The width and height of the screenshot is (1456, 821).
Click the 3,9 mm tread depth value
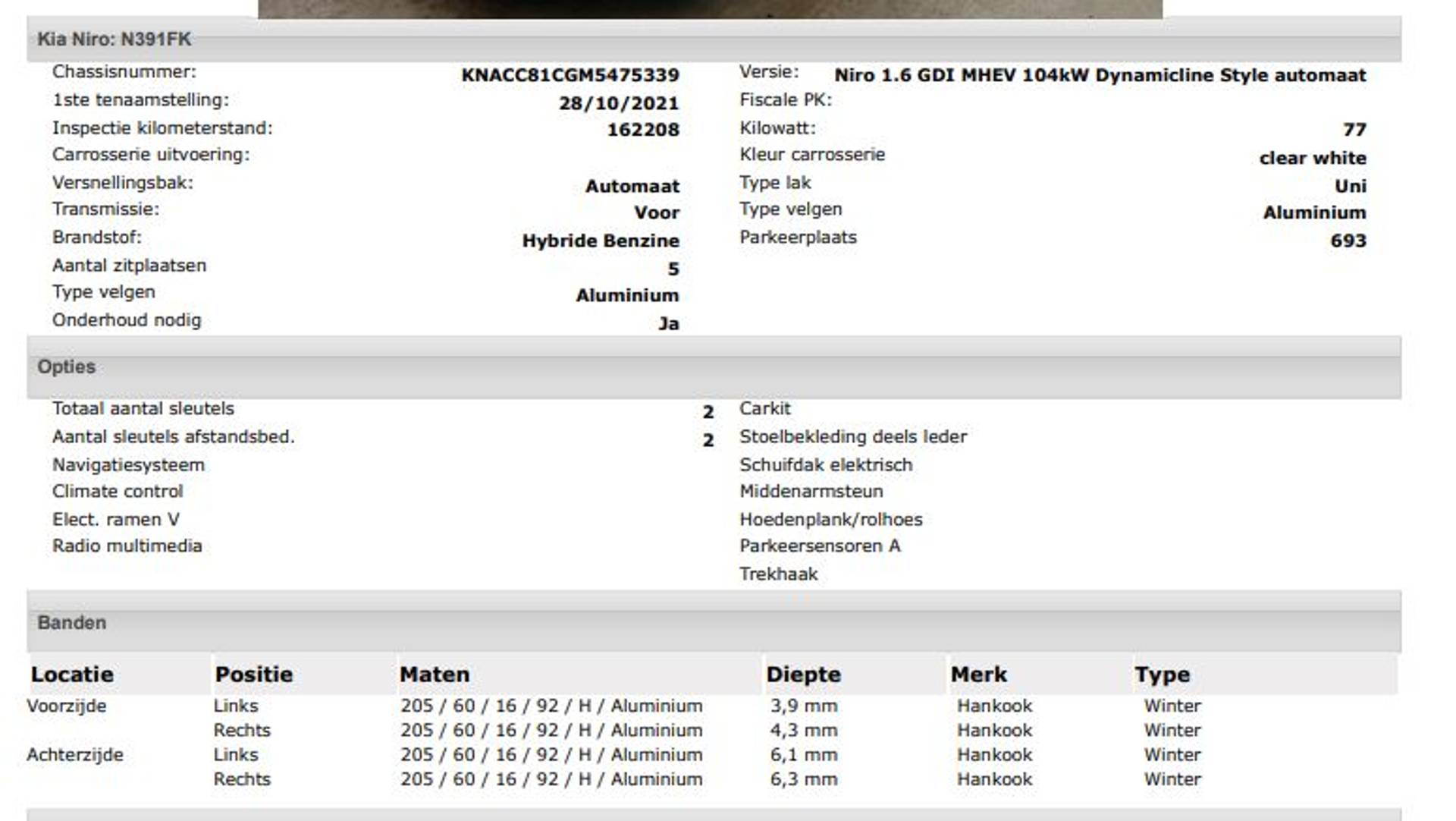[x=804, y=706]
